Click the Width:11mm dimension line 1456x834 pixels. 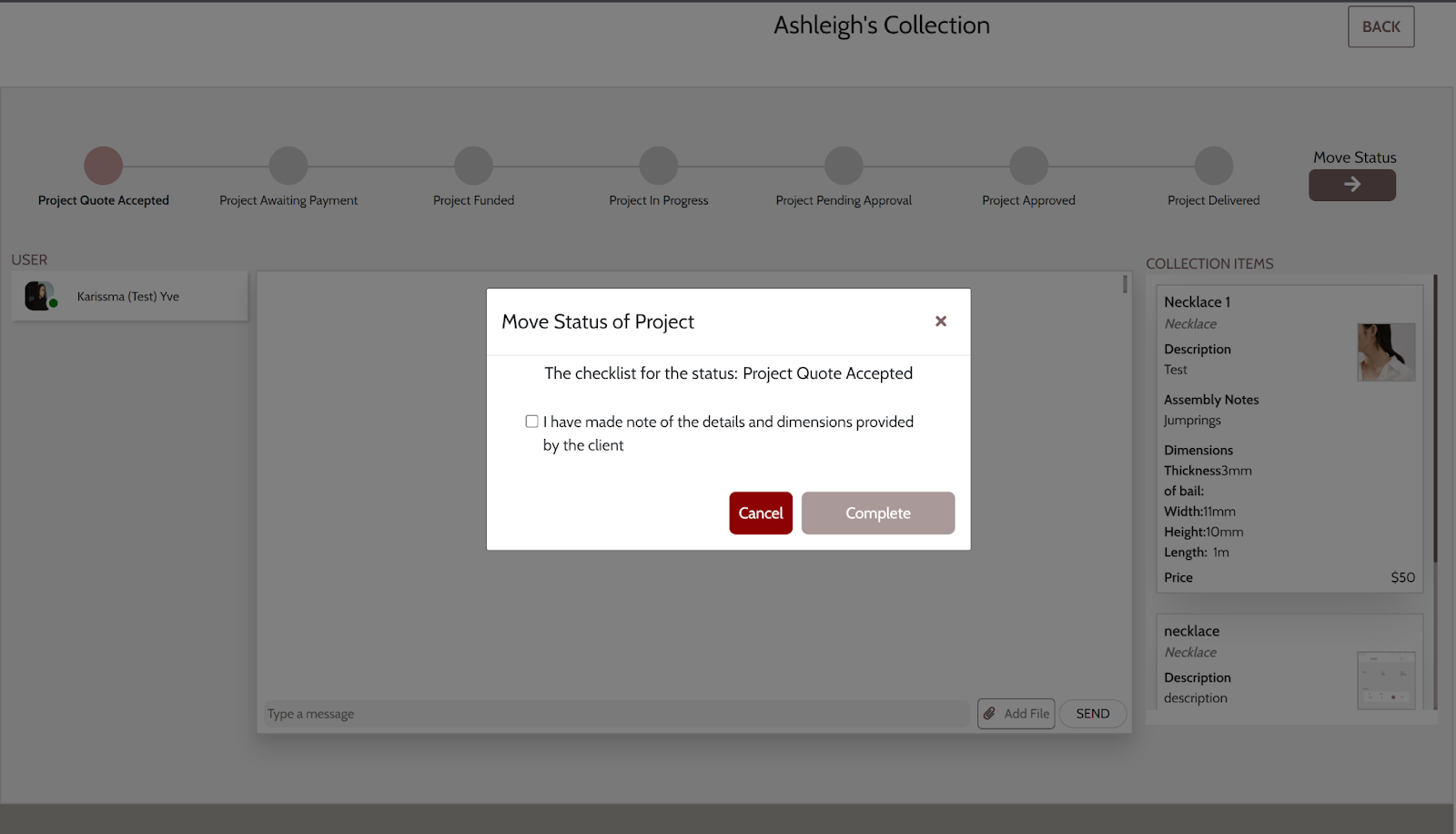pos(1199,512)
